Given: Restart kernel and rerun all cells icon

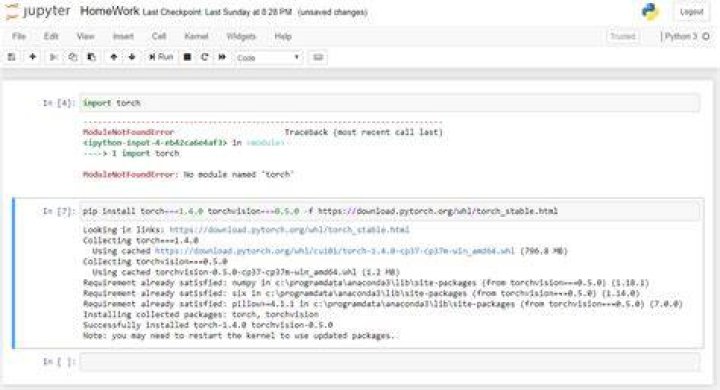Looking at the screenshot, I should [x=222, y=57].
